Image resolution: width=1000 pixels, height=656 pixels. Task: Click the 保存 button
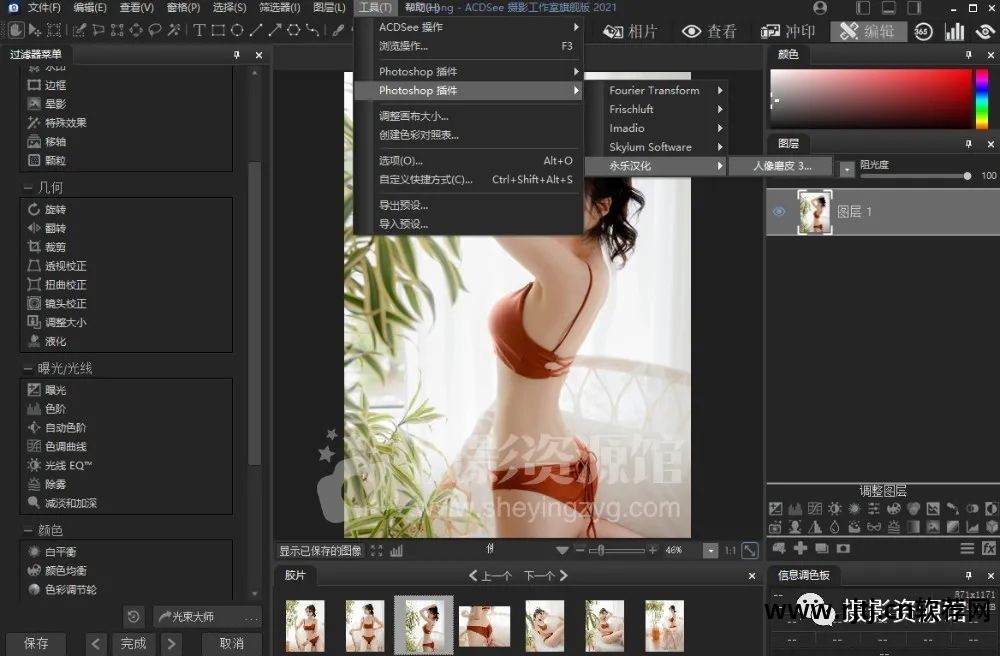[36, 643]
